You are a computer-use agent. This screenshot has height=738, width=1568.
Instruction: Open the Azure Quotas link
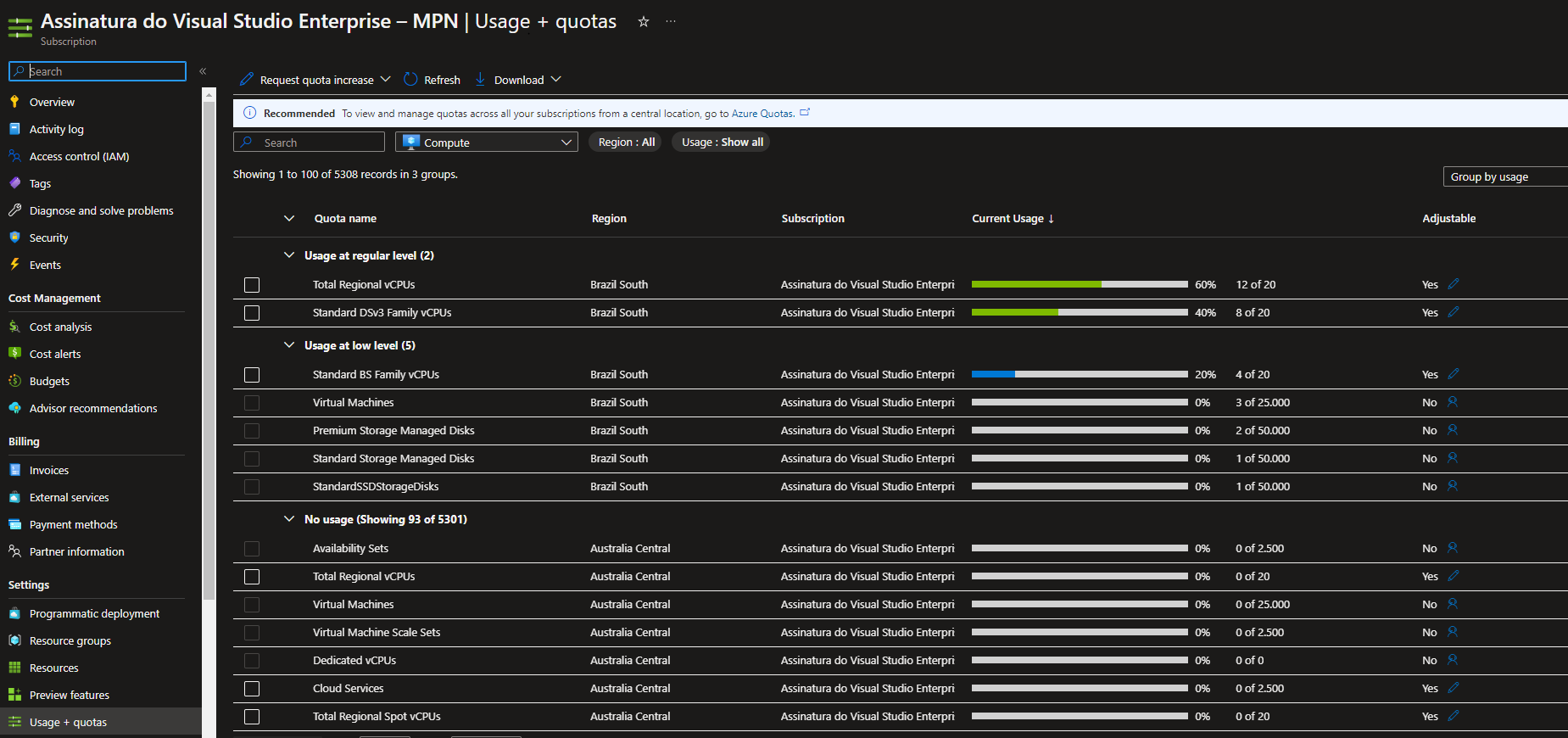click(x=762, y=113)
